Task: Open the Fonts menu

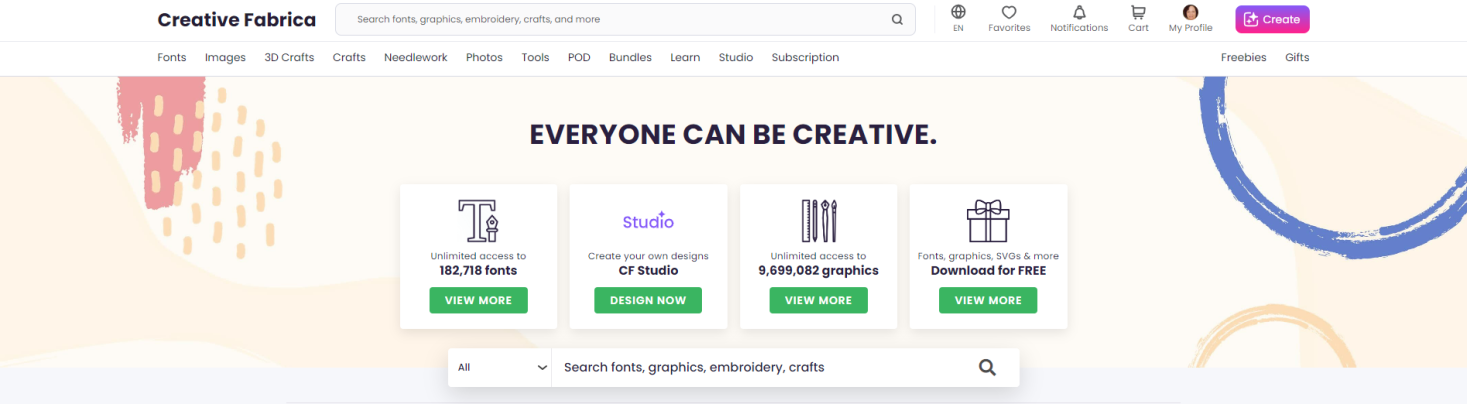Action: coord(172,57)
